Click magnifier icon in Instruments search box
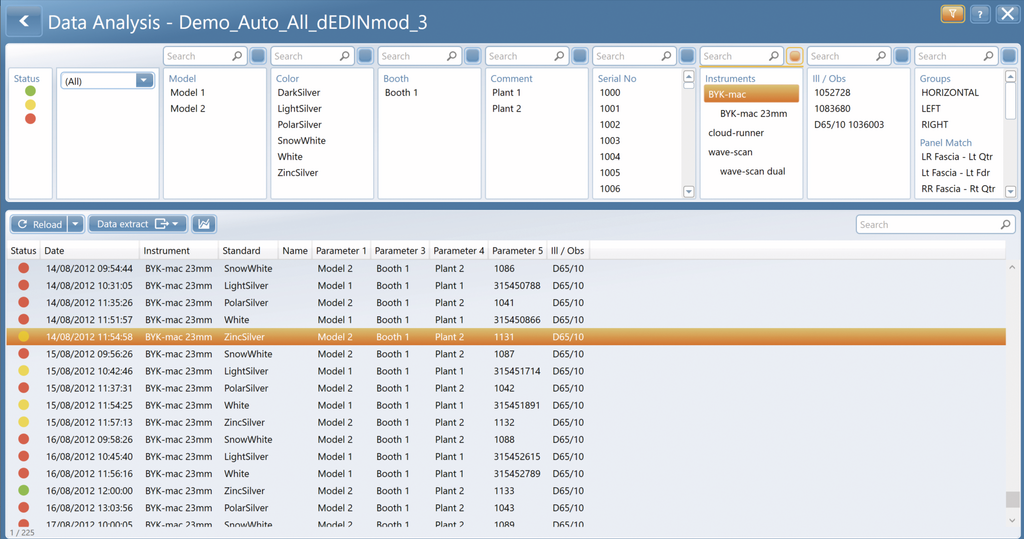The width and height of the screenshot is (1024, 539). click(x=773, y=56)
